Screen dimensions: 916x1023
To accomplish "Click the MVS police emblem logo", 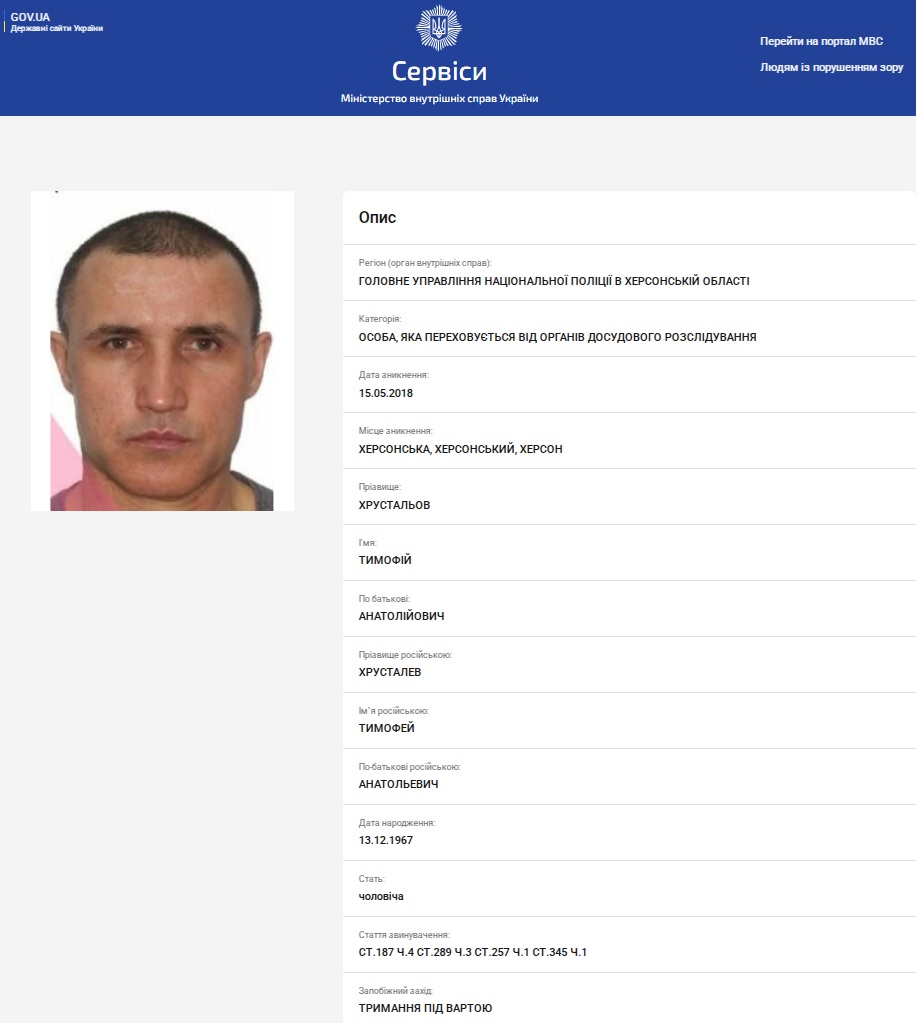I will [438, 28].
